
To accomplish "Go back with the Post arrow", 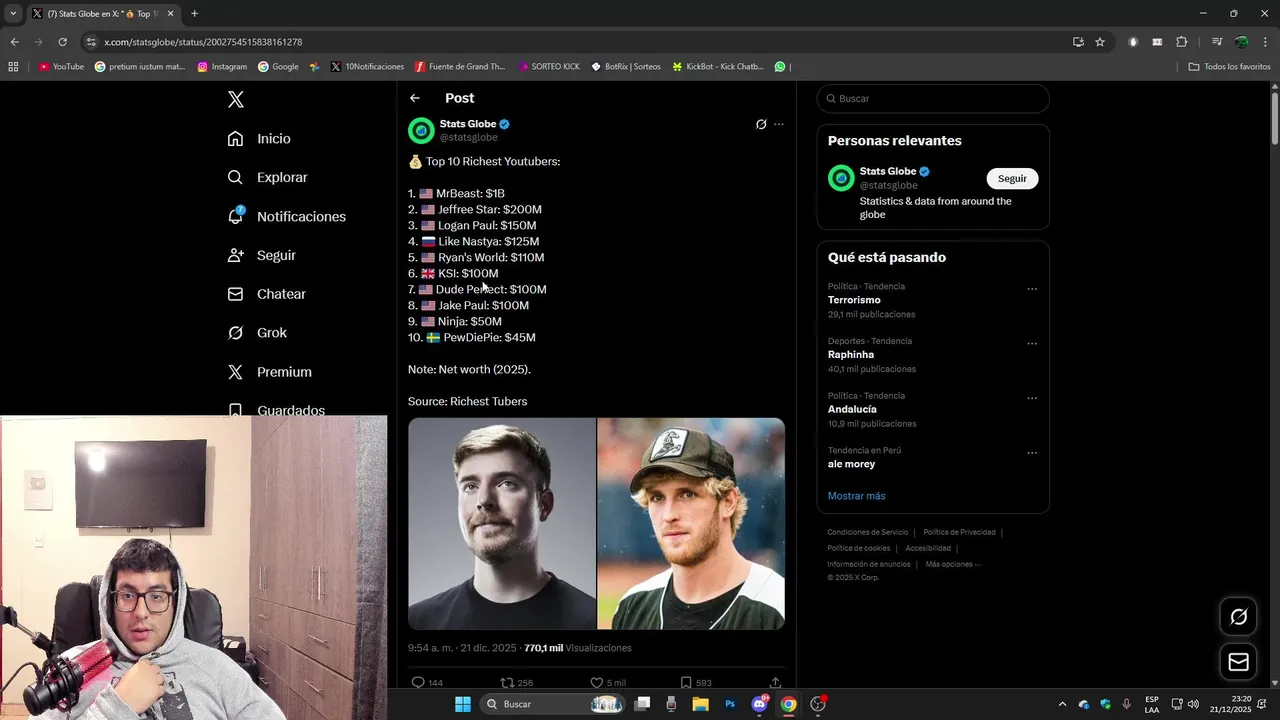I will (x=415, y=98).
